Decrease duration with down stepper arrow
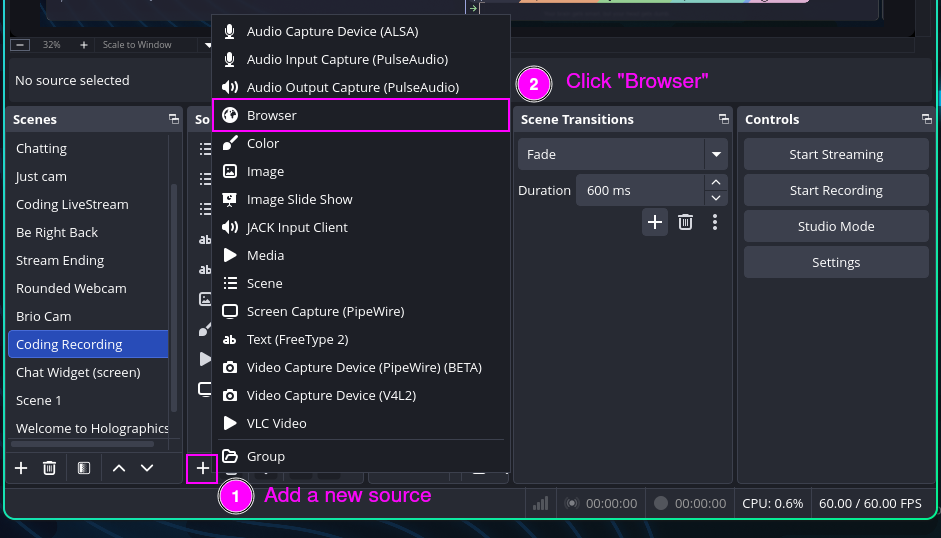The height and width of the screenshot is (538, 941). point(716,198)
